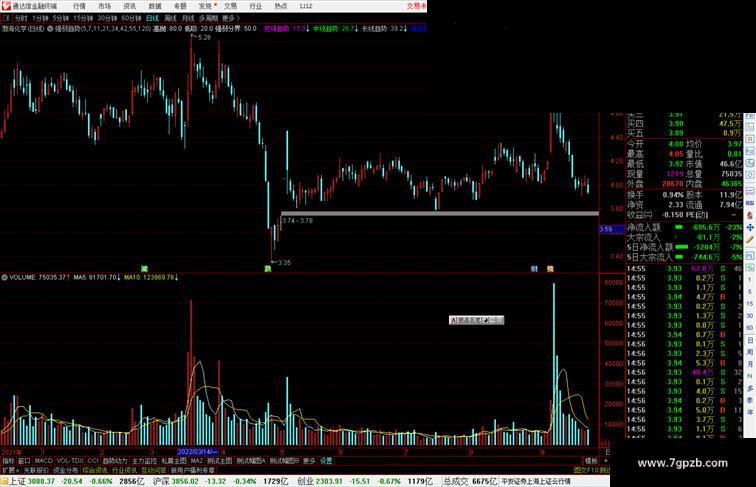Switch chart to 1分钟 period

pos(40,18)
